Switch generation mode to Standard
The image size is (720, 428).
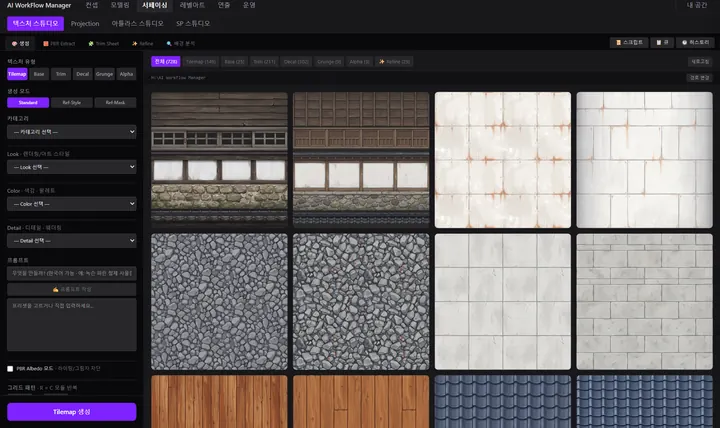click(28, 102)
